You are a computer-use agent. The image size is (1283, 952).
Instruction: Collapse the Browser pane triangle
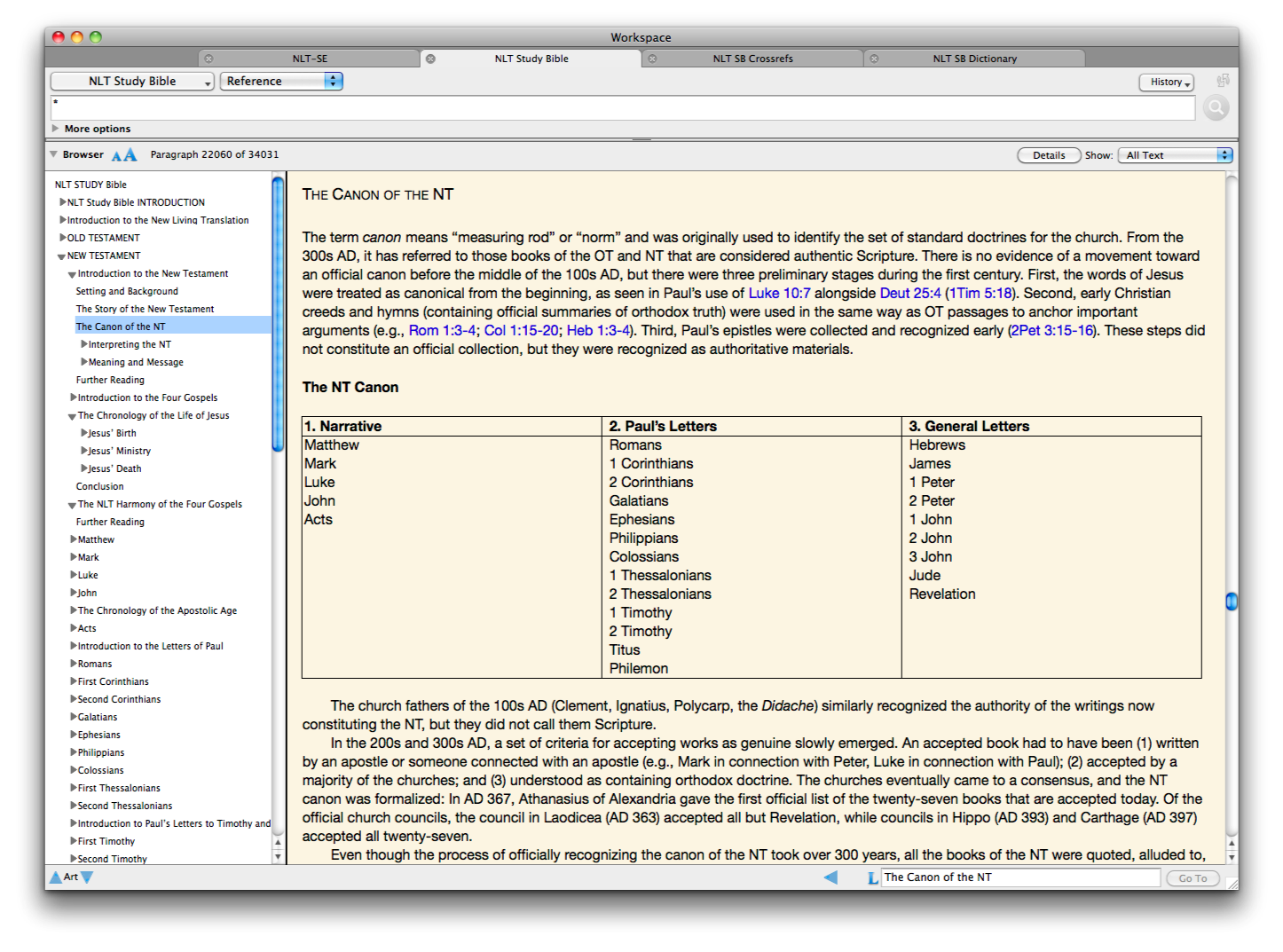pyautogui.click(x=54, y=154)
